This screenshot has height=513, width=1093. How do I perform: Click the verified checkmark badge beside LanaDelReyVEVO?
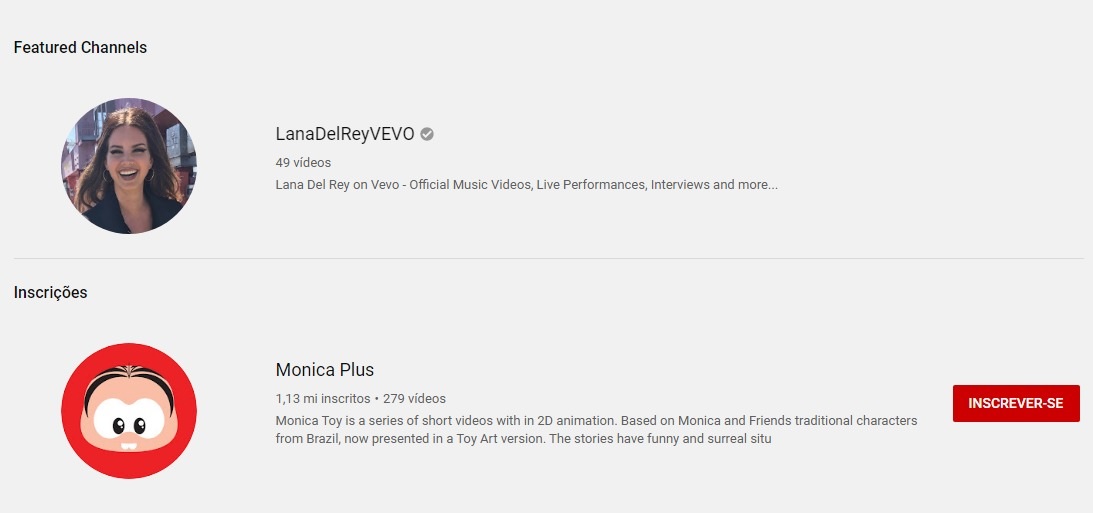click(427, 134)
